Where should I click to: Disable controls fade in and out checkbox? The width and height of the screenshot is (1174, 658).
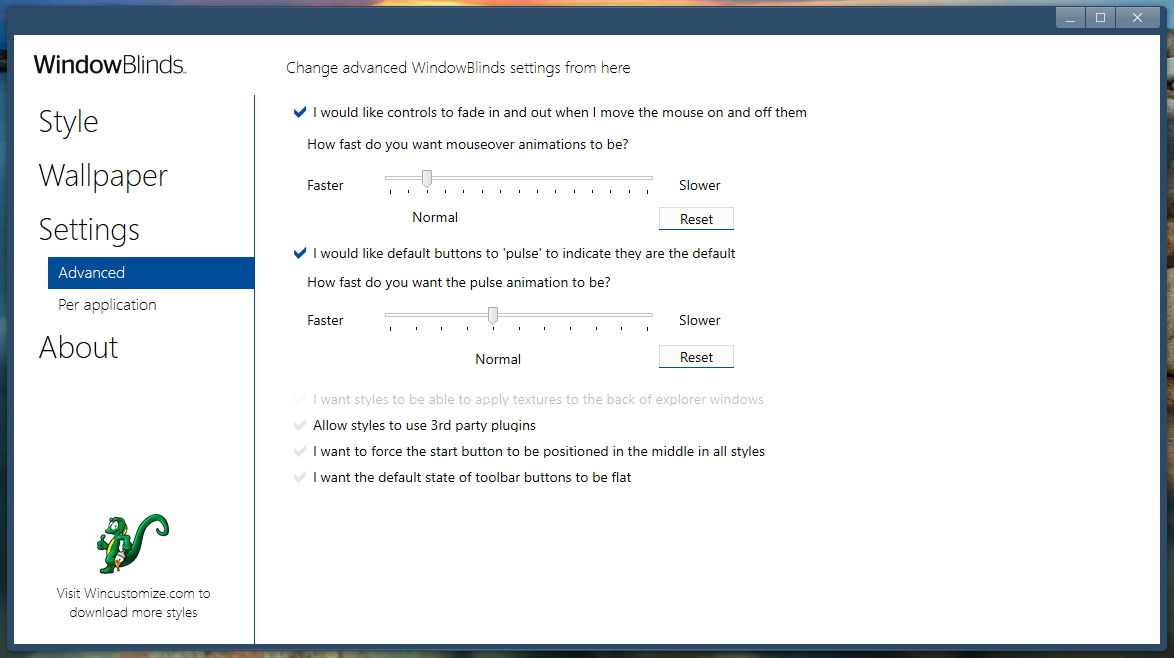click(299, 112)
